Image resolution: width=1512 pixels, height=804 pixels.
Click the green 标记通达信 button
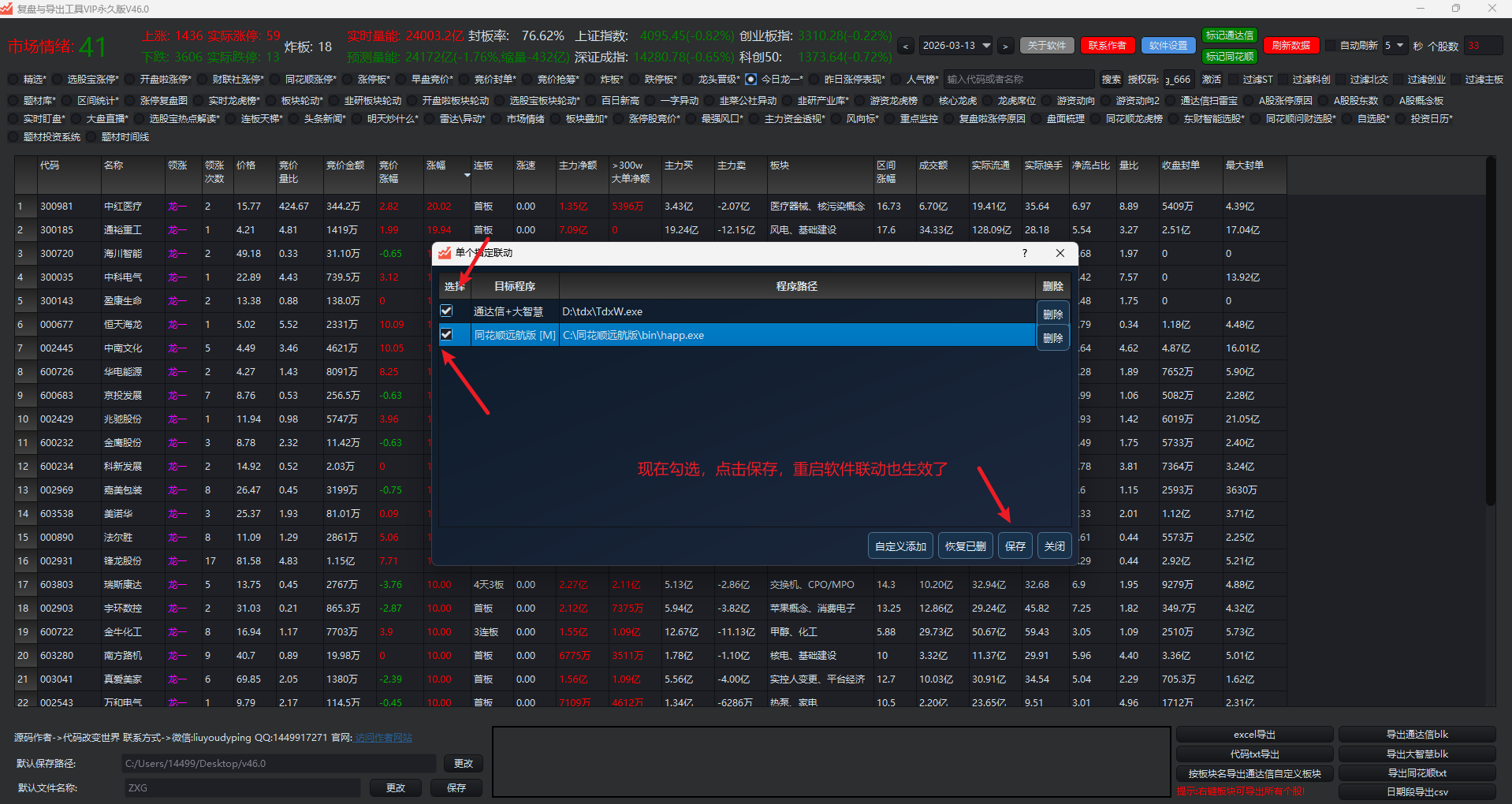[x=1229, y=35]
